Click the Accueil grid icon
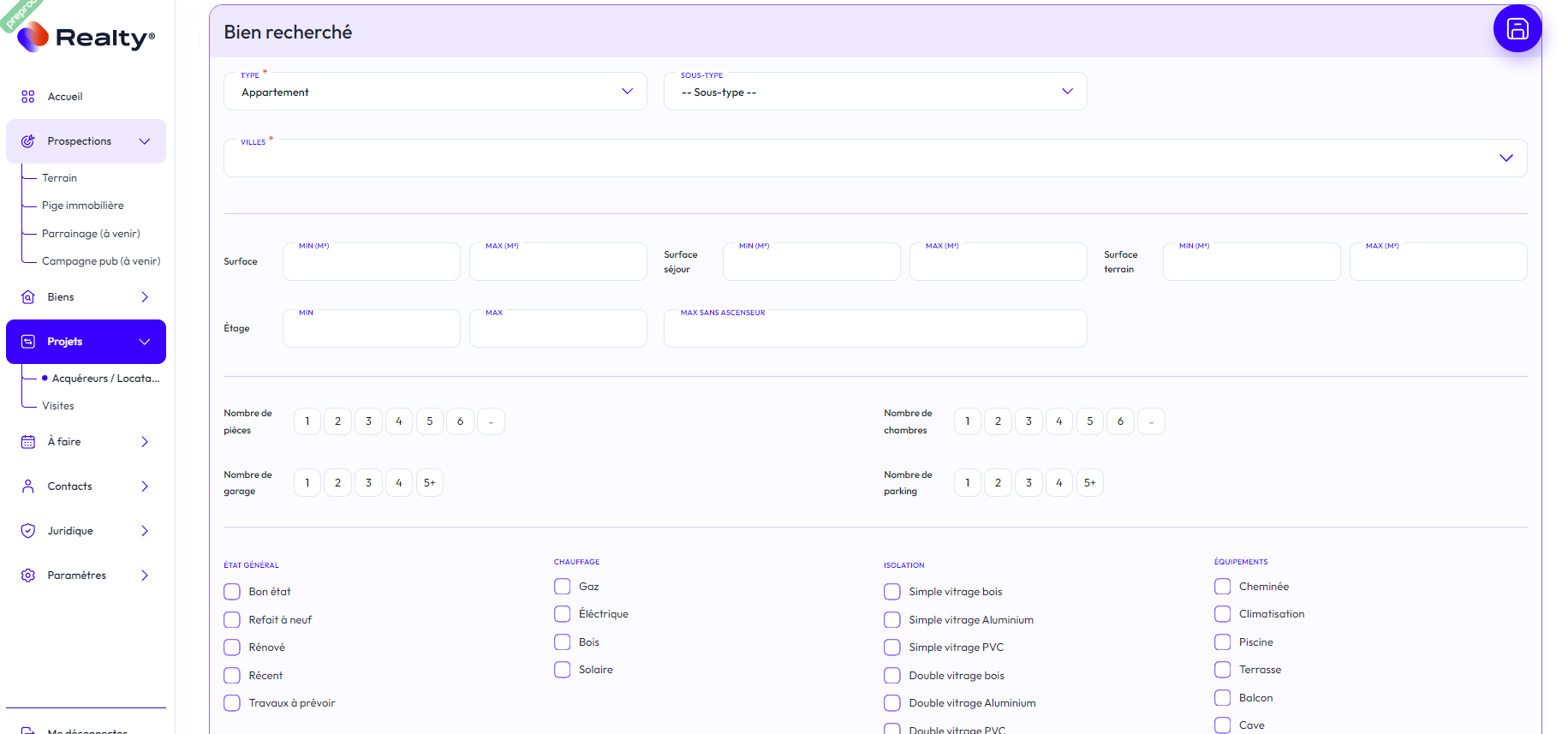 click(28, 97)
